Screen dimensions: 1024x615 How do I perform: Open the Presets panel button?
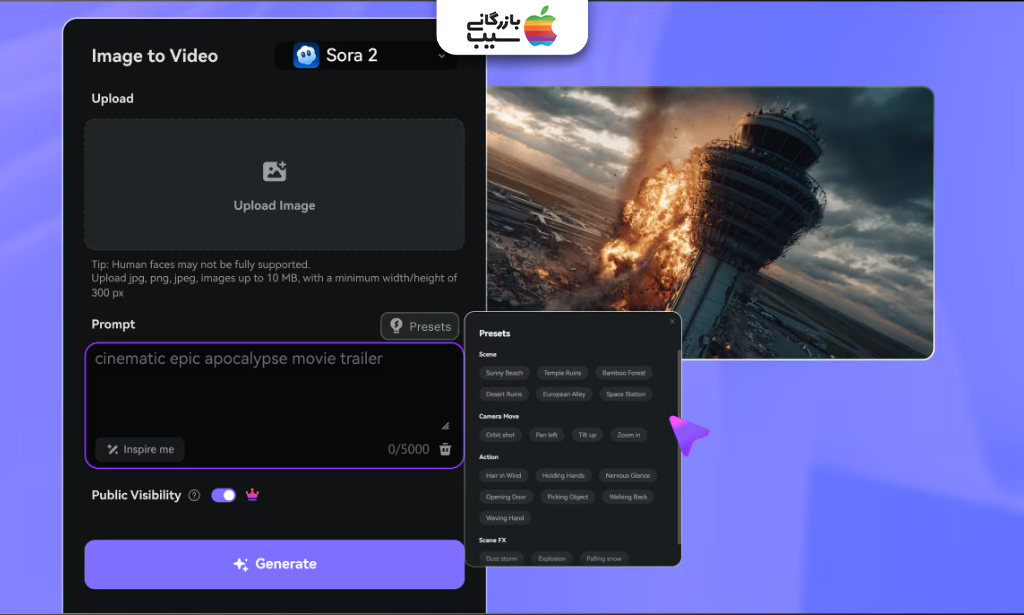420,326
